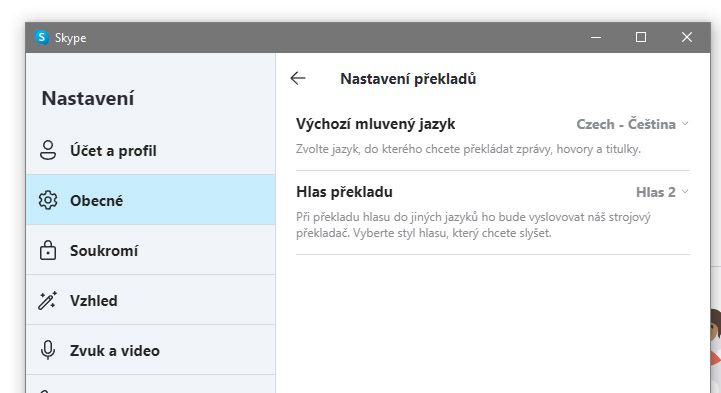Maximize the Skype window
This screenshot has width=721, height=393.
pyautogui.click(x=641, y=37)
